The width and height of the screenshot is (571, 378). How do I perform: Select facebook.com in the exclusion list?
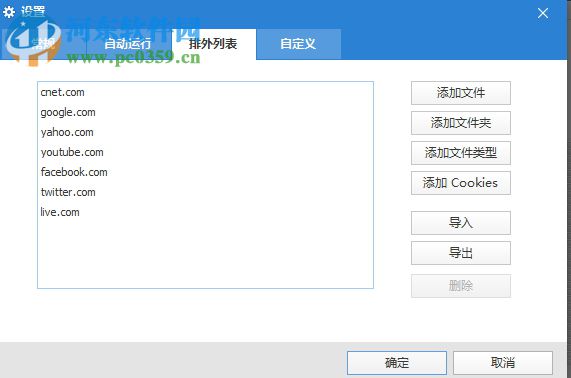205,172
